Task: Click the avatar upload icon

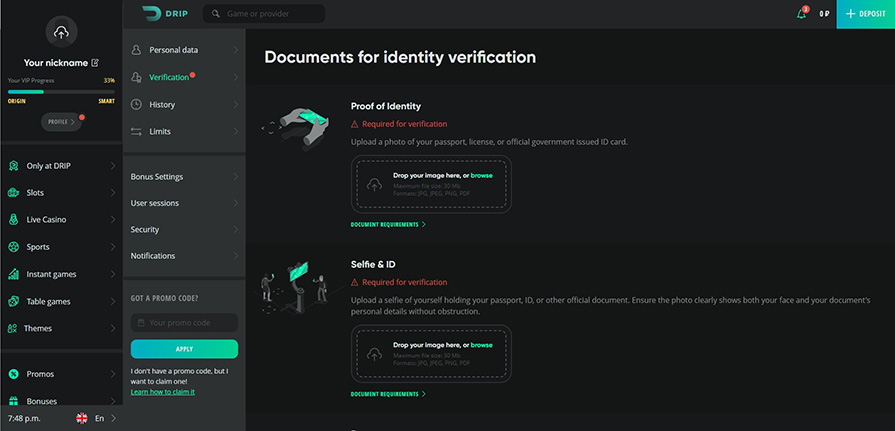Action: point(61,33)
